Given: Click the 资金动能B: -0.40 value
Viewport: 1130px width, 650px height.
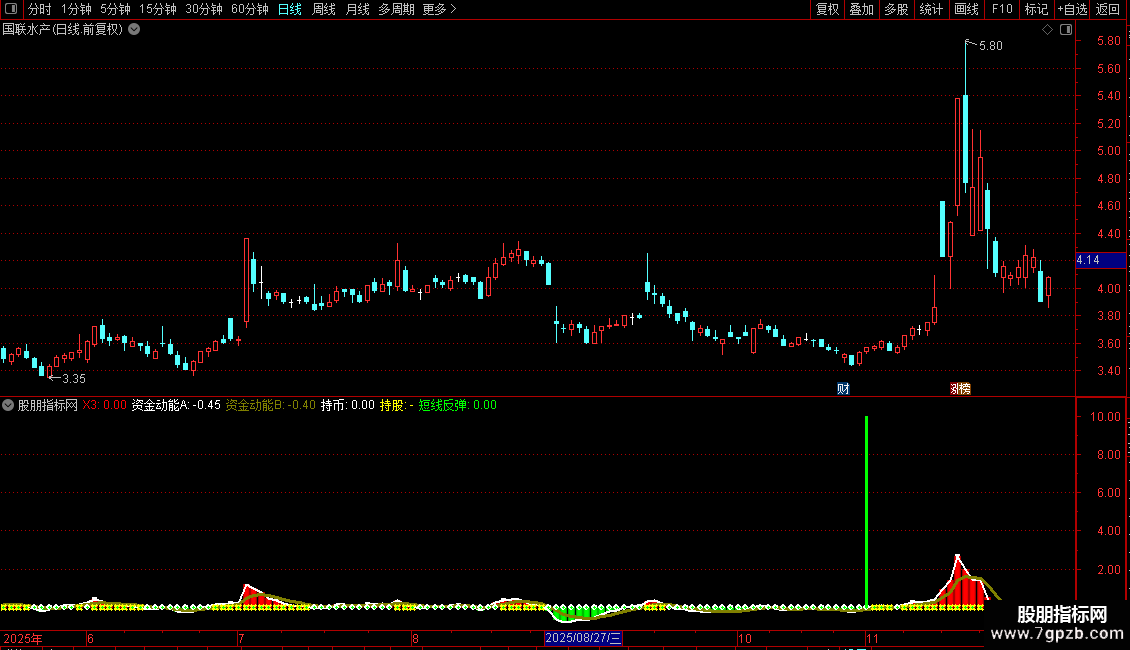Looking at the screenshot, I should tap(271, 405).
